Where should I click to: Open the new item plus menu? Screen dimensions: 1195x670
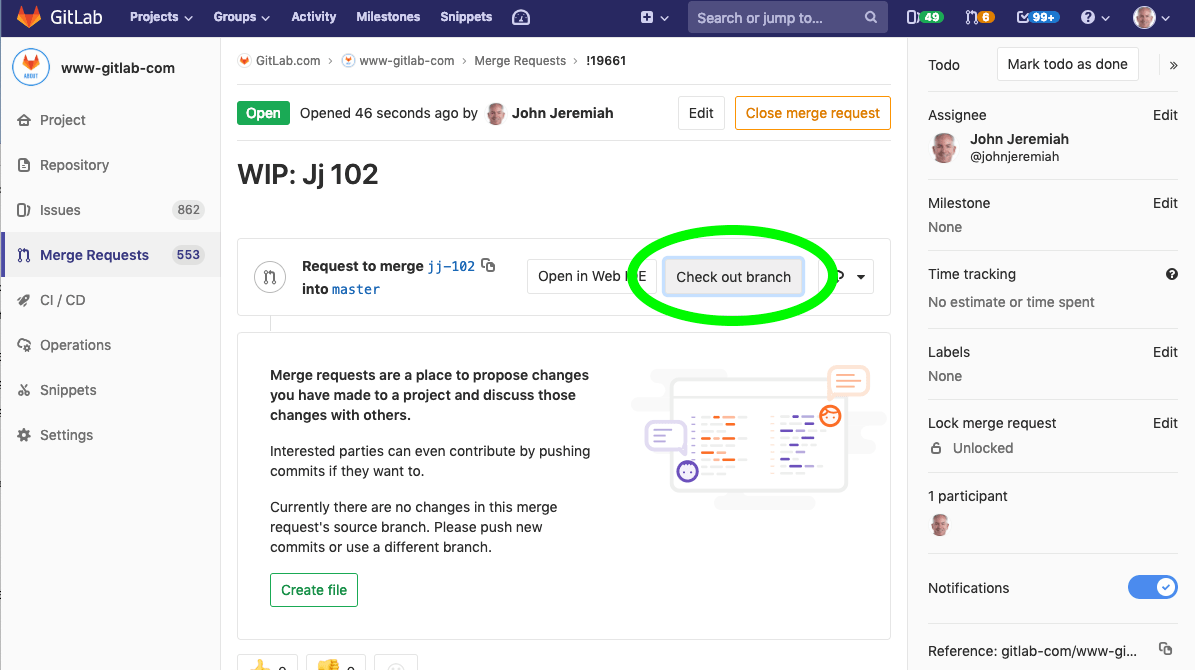point(655,18)
